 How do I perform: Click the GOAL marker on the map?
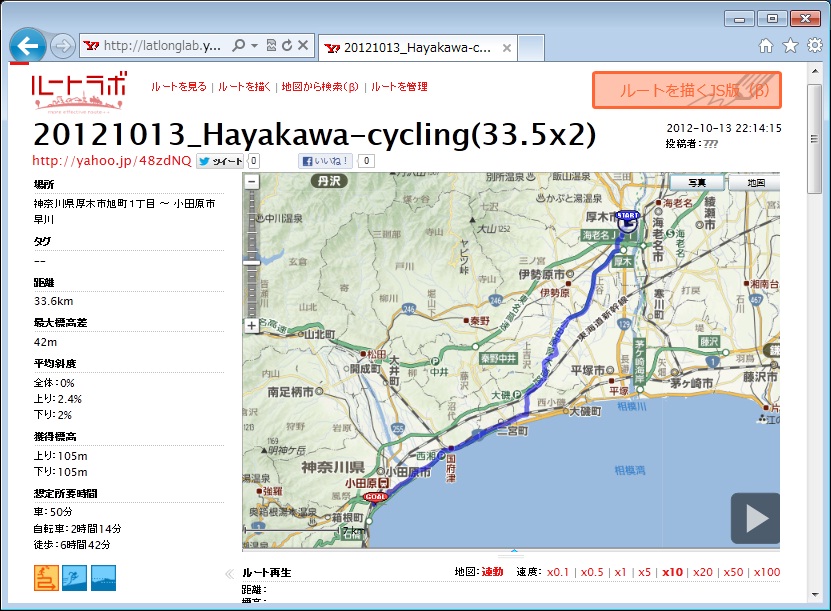click(x=376, y=497)
